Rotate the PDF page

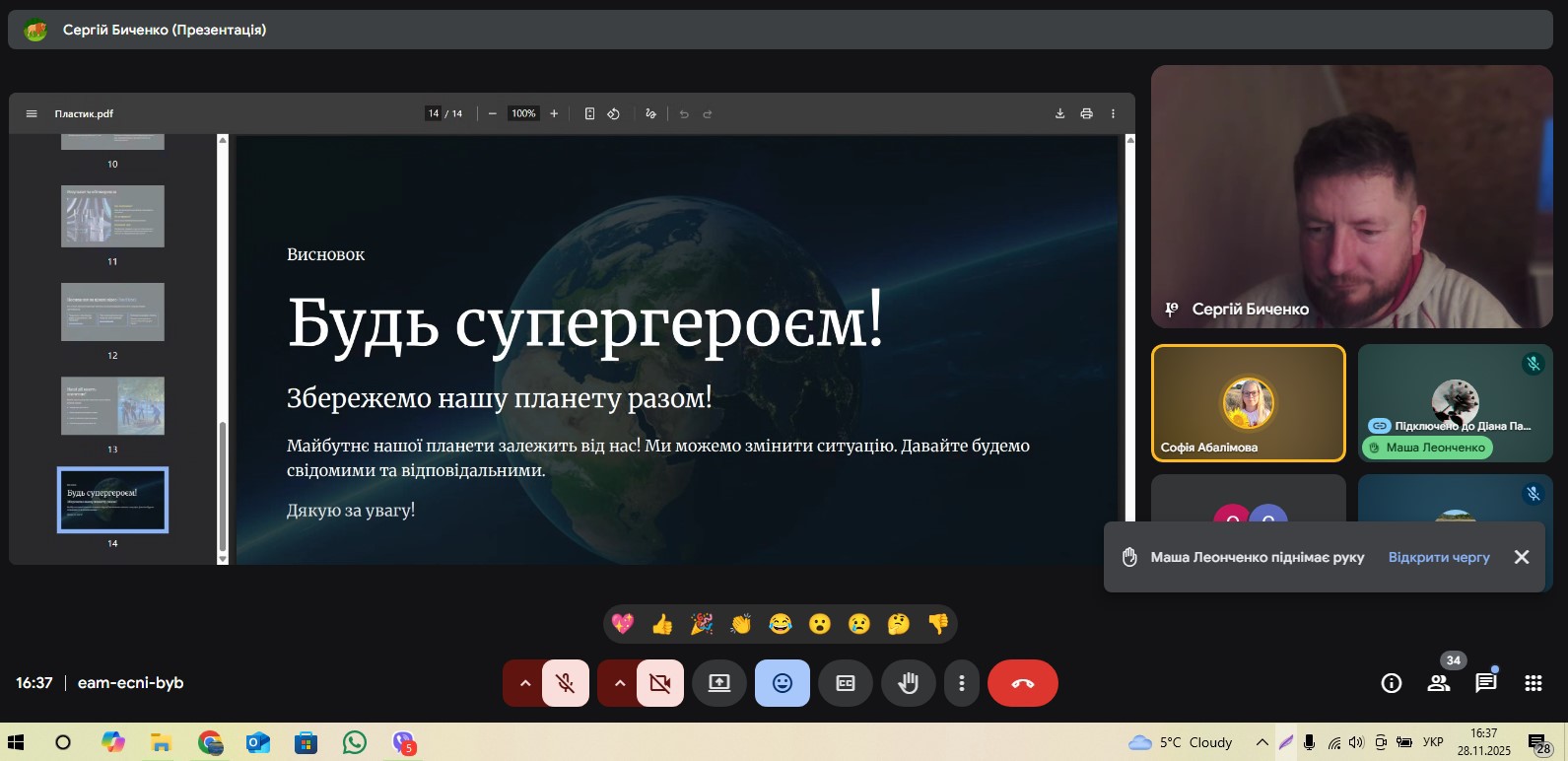point(613,113)
